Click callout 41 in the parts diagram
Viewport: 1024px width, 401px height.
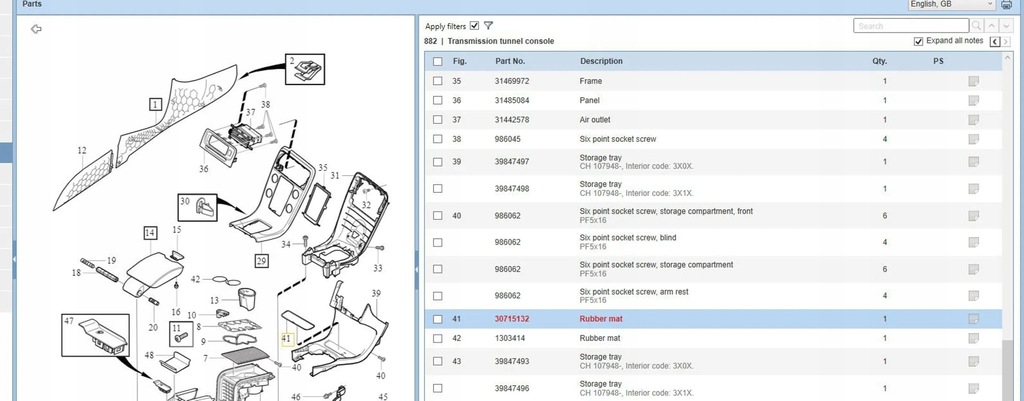pos(286,339)
